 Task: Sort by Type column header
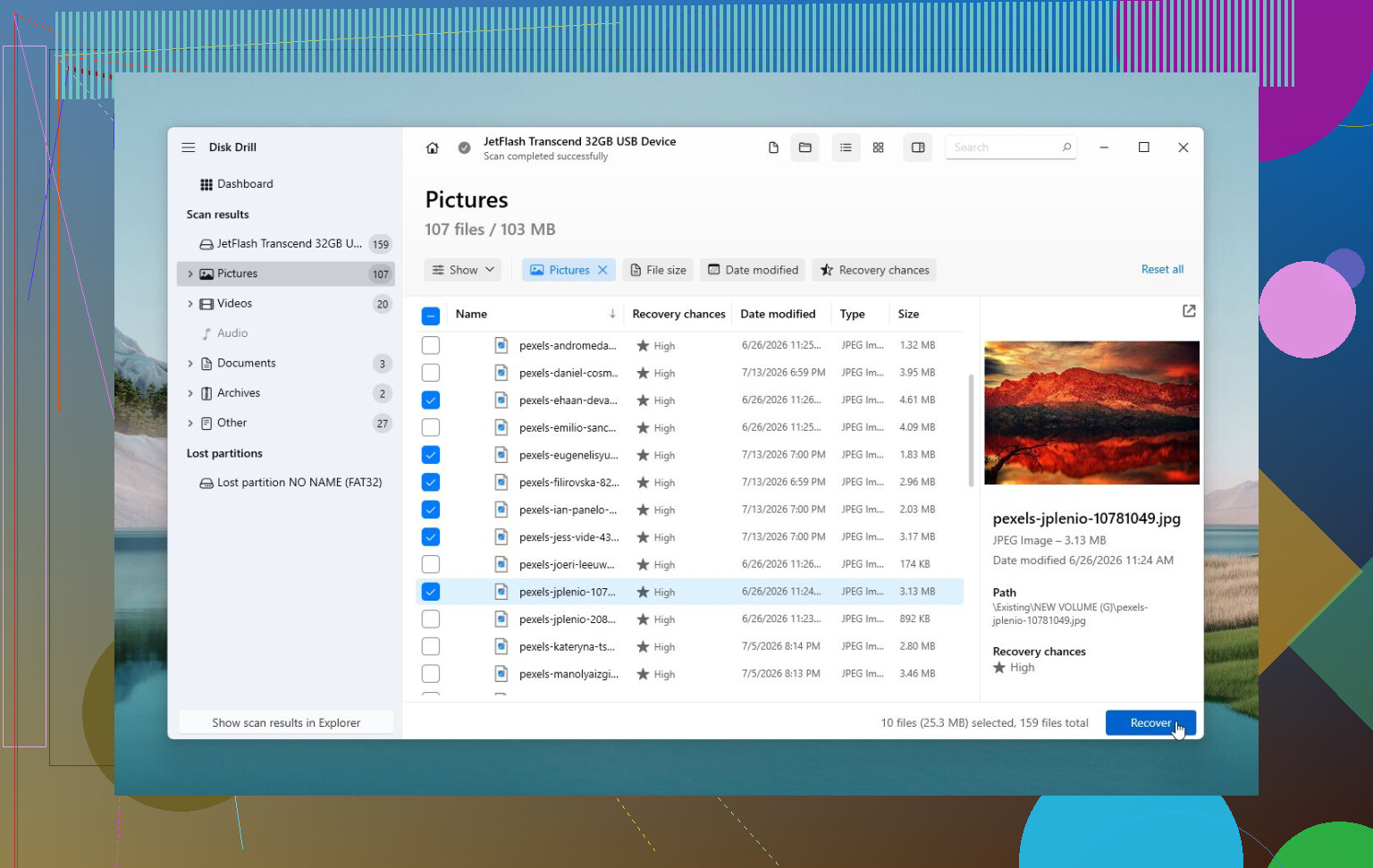point(852,314)
